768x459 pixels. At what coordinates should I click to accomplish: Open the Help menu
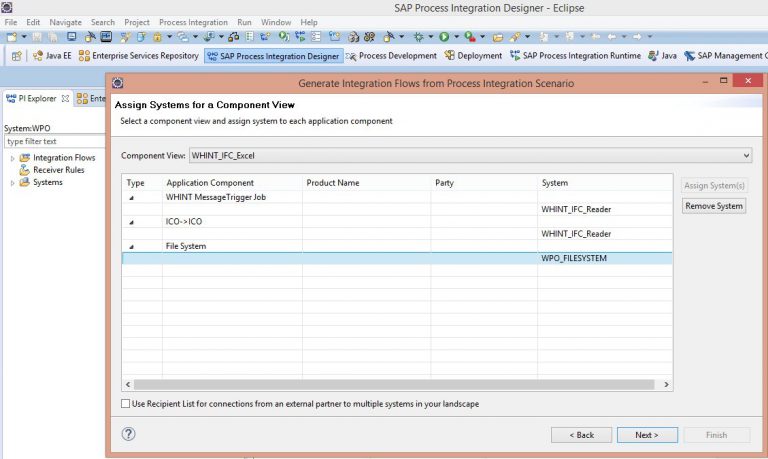coord(309,23)
